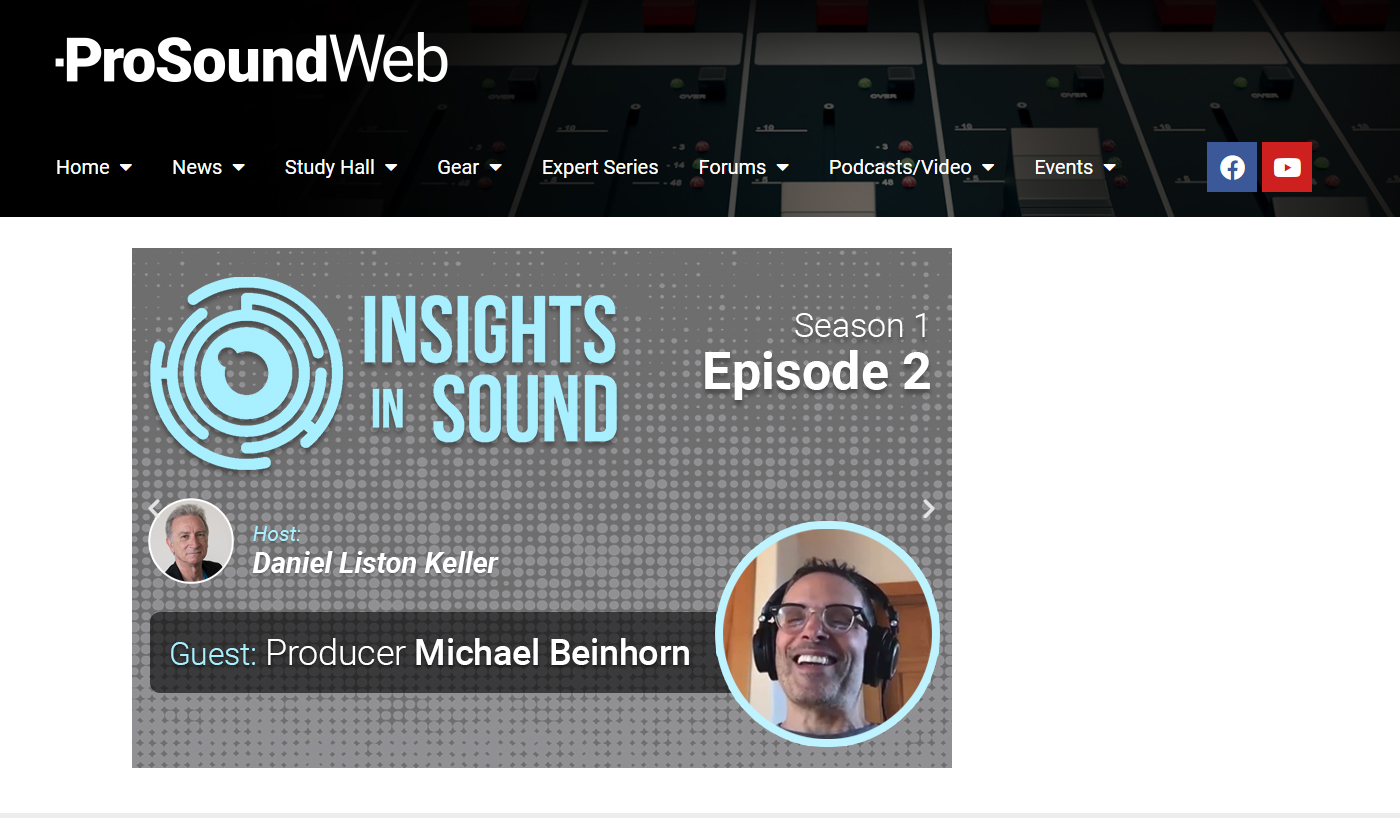
Task: Click guest Michael Beinhorn's round photo
Action: click(x=827, y=634)
